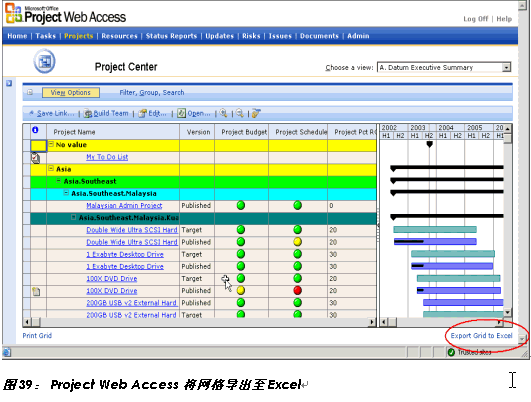The height and width of the screenshot is (402, 531).
Task: Click the blue side pane icon left of View Options bar
Action: coord(9,83)
